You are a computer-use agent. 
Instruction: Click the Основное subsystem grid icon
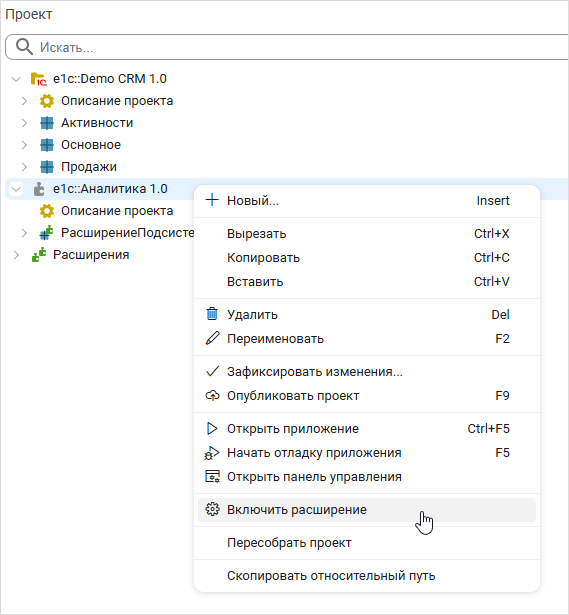[x=47, y=145]
